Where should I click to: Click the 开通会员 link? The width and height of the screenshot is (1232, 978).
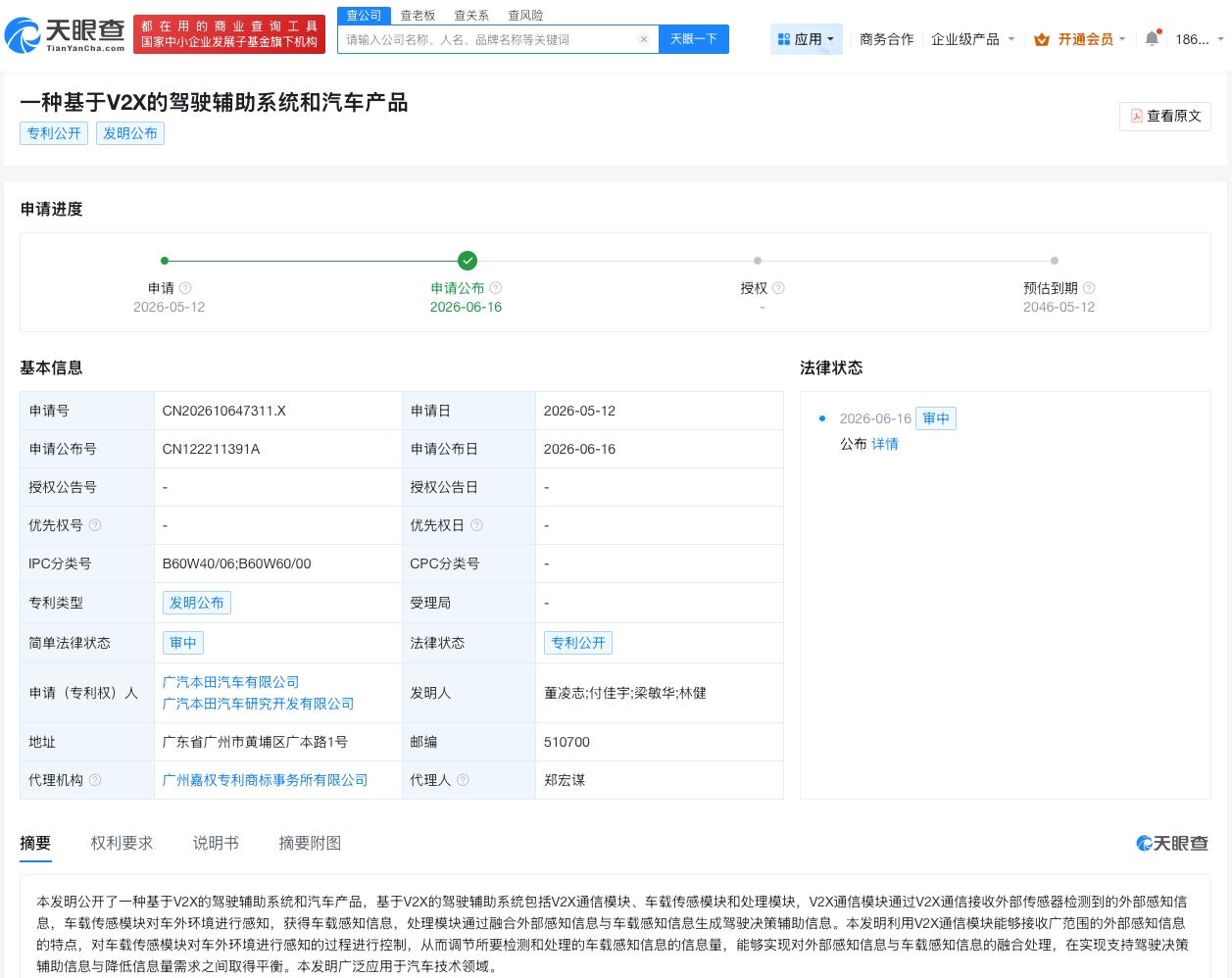point(1085,39)
